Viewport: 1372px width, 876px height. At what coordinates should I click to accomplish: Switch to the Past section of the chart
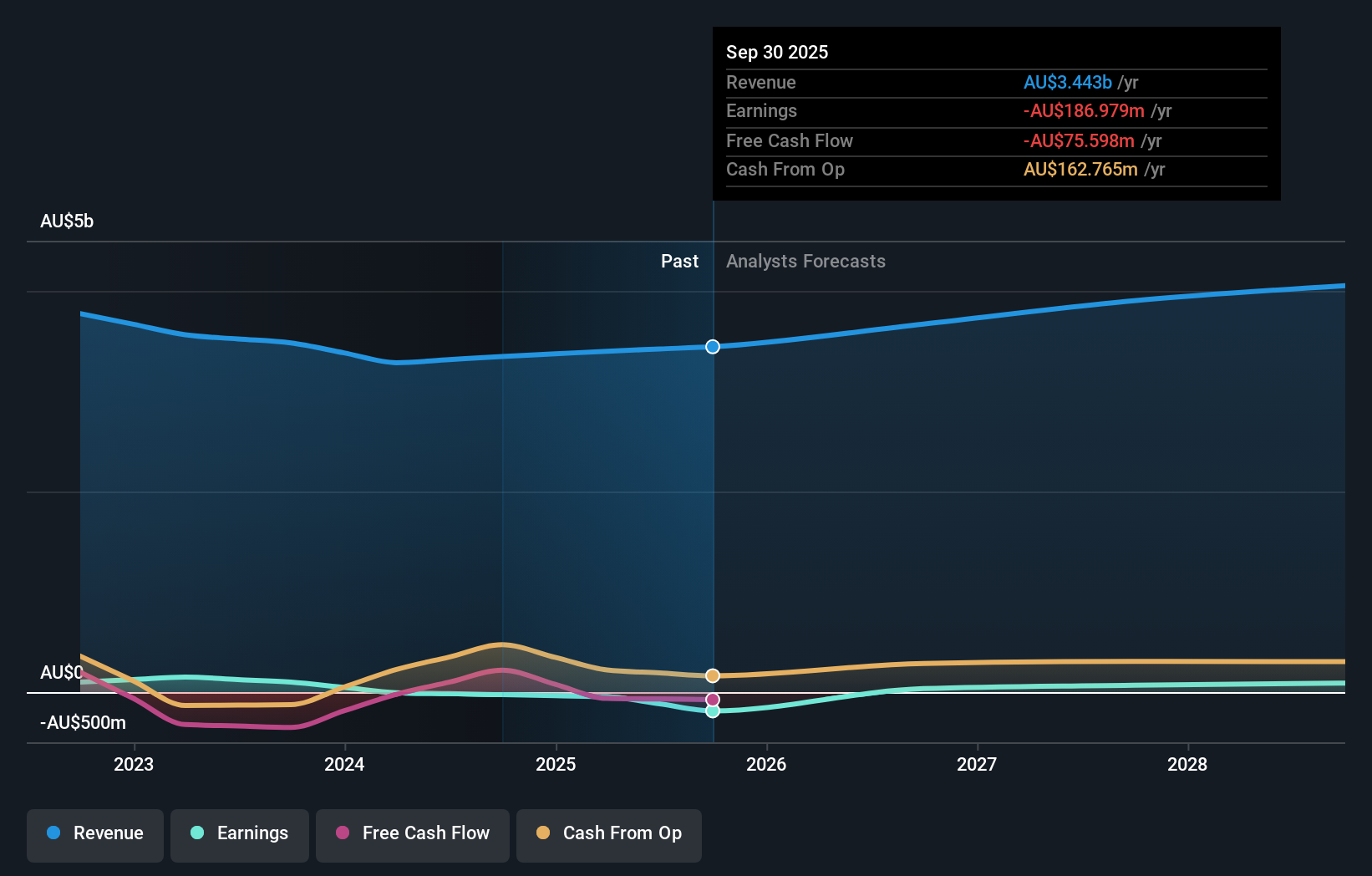click(x=679, y=261)
